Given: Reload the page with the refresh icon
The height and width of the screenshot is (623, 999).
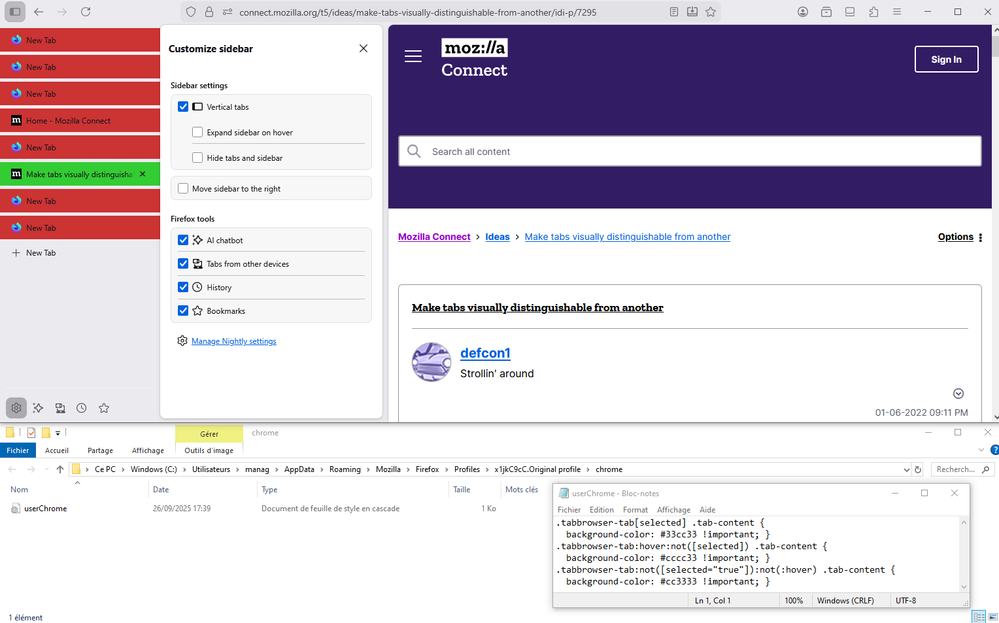Looking at the screenshot, I should (86, 11).
